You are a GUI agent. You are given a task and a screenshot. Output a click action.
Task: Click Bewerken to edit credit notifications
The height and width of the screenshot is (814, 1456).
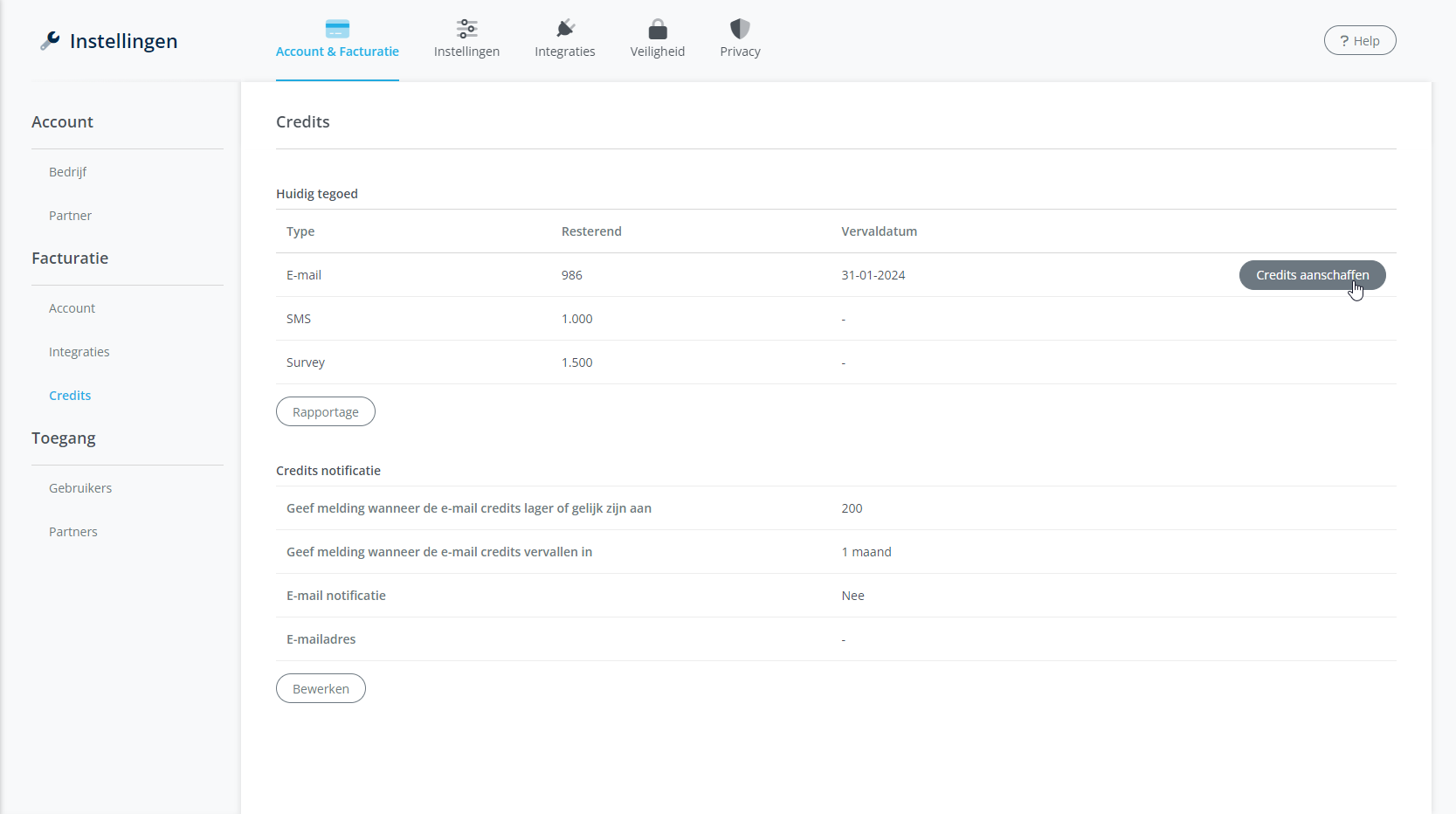point(321,689)
